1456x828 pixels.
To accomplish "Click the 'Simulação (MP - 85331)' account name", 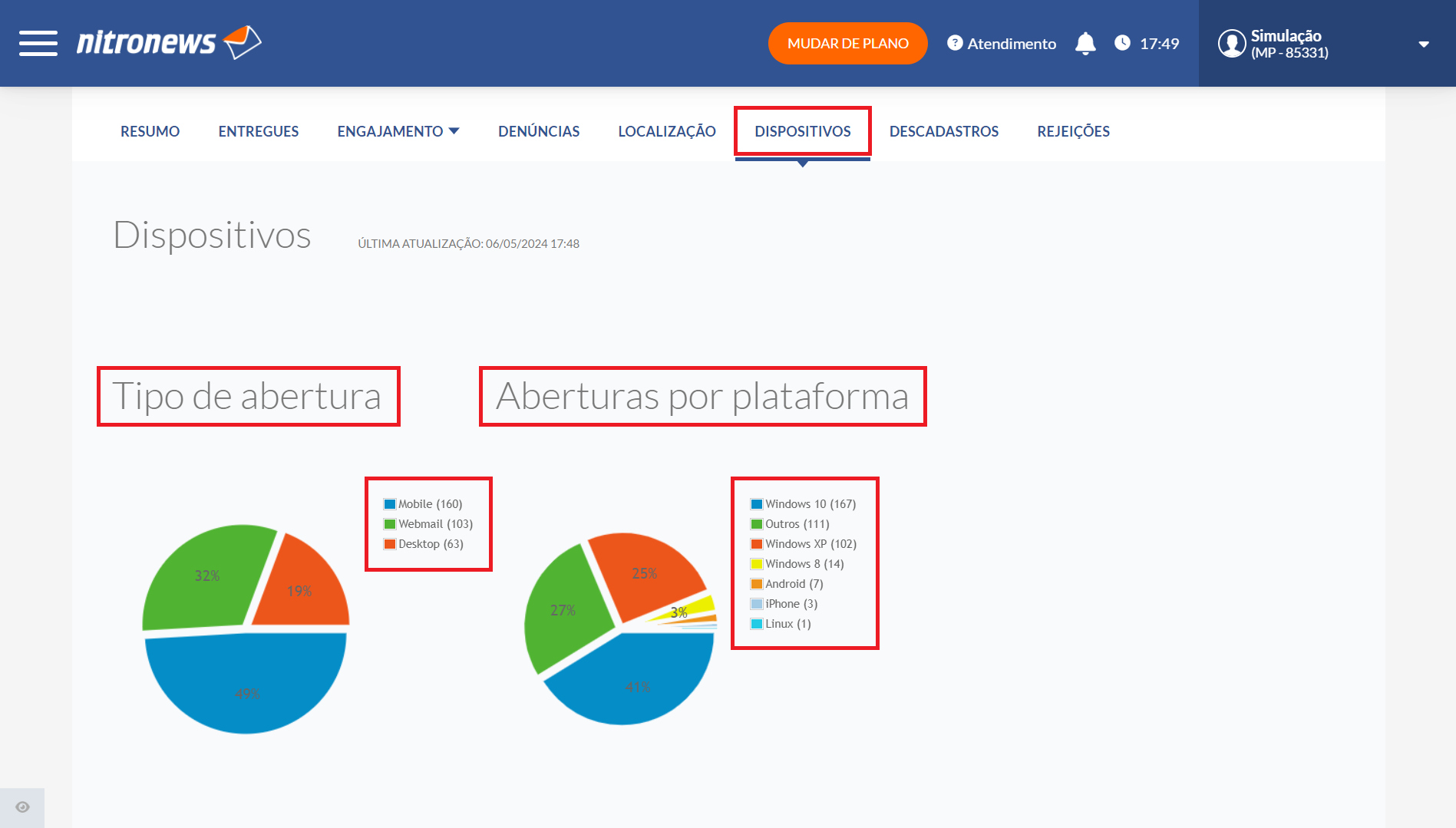I will pos(1289,44).
